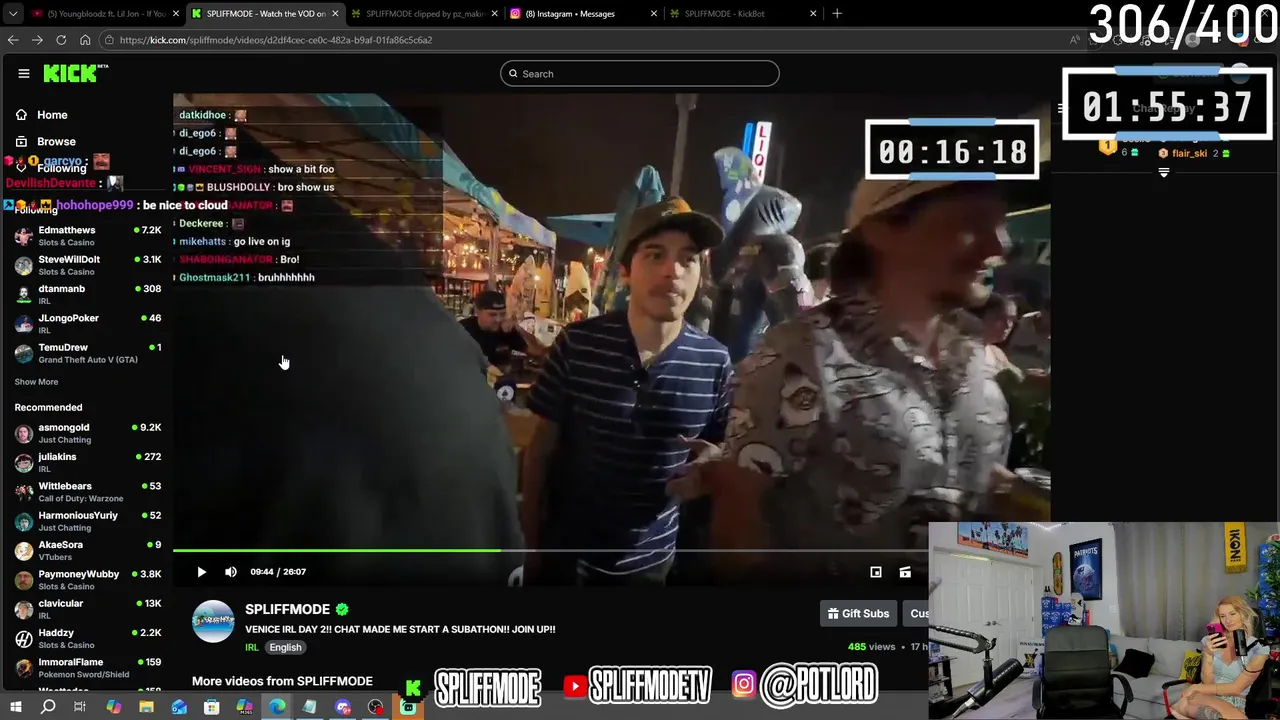Toggle mini player mode
The width and height of the screenshot is (1280, 720).
click(876, 572)
